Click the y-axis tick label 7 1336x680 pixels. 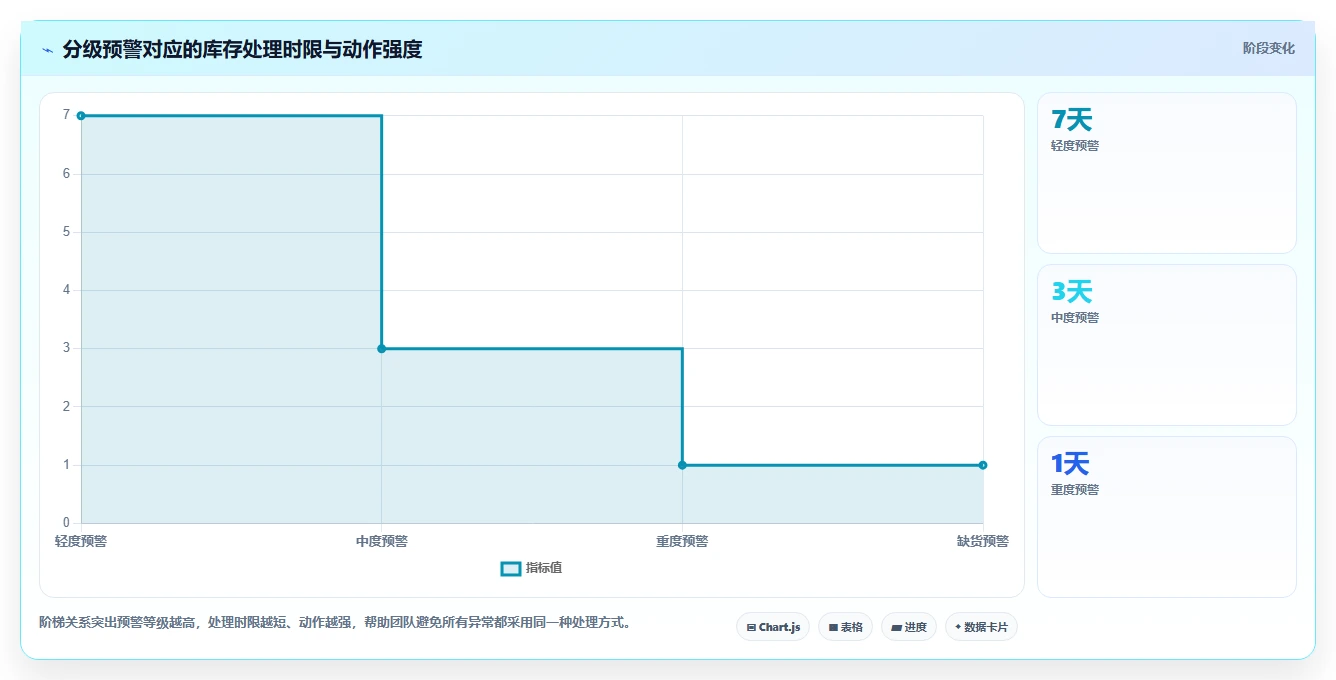66,115
